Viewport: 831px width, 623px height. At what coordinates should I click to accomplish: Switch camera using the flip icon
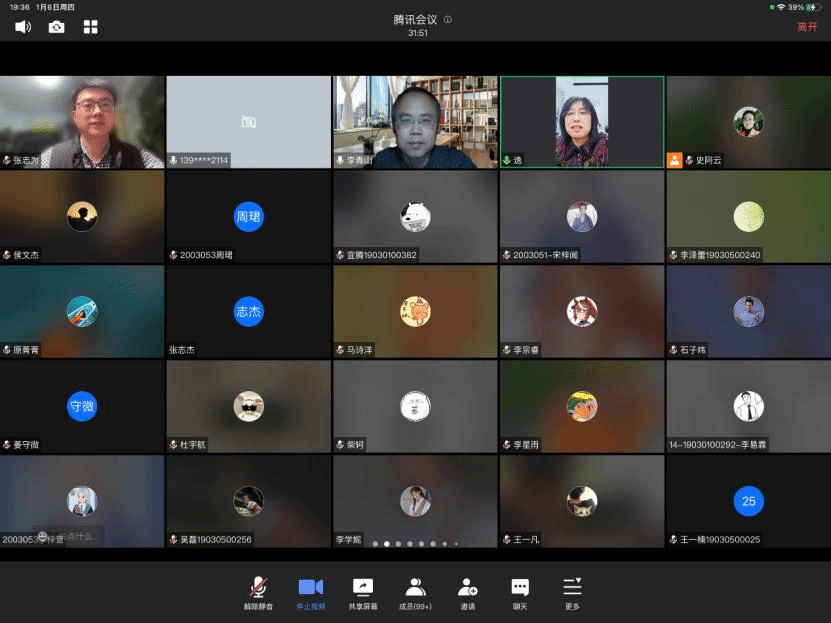point(57,27)
